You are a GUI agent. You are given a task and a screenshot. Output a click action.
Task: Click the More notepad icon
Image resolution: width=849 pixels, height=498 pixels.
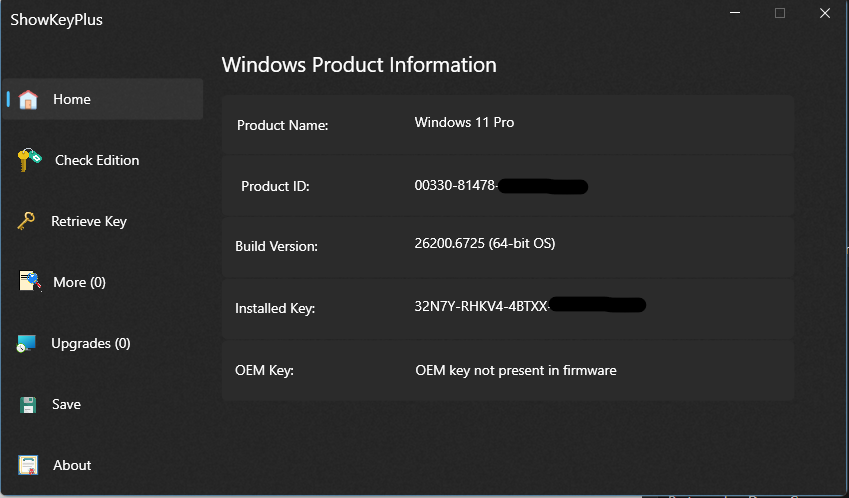pyautogui.click(x=30, y=281)
